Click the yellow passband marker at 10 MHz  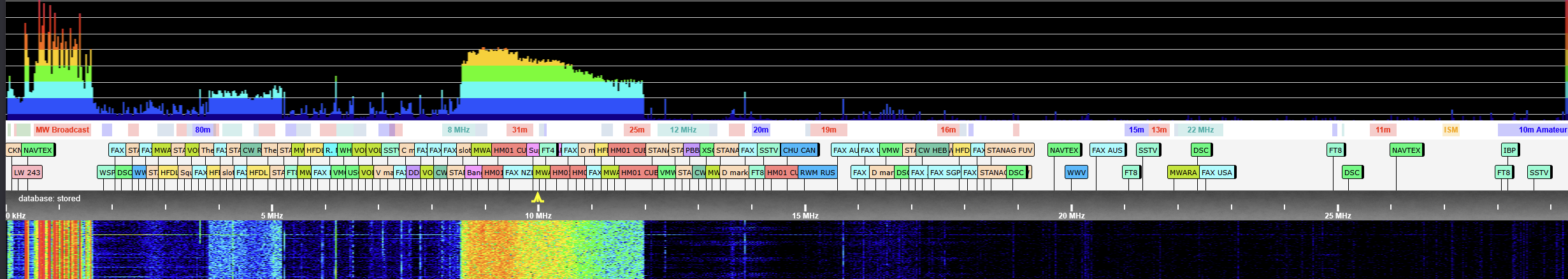click(x=538, y=197)
